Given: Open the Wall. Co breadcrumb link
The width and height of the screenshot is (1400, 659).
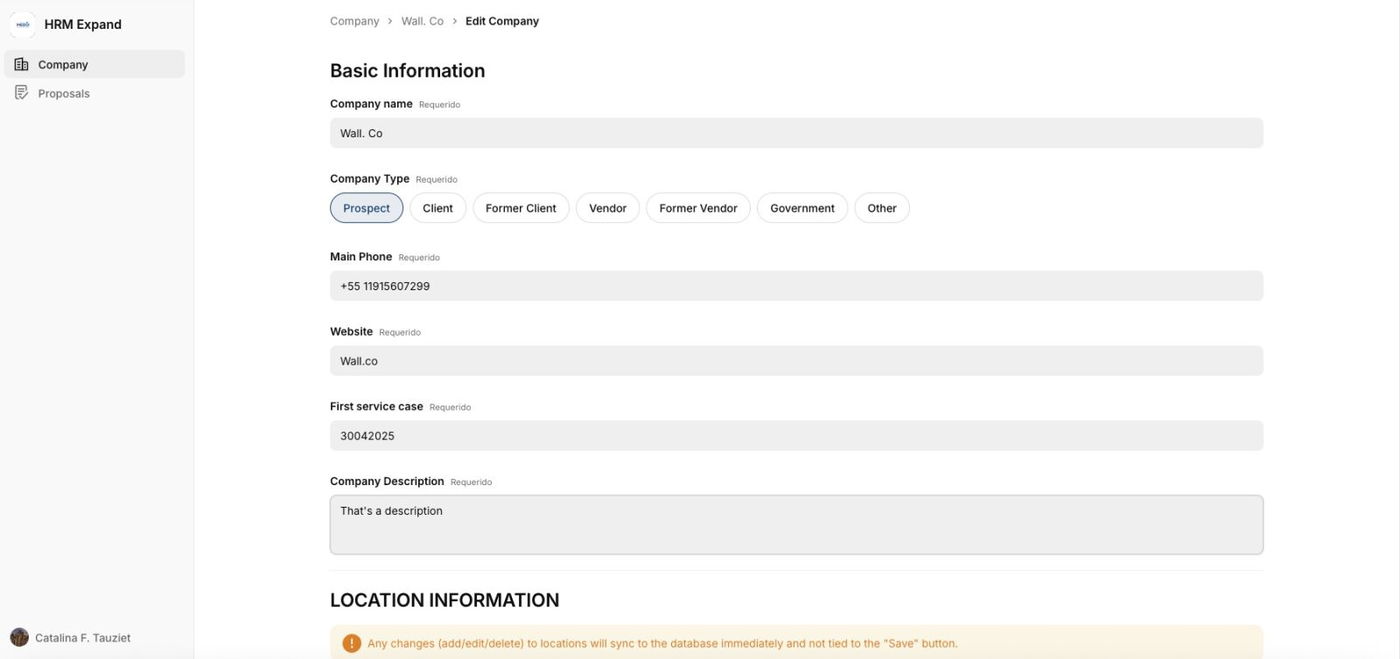Looking at the screenshot, I should (x=422, y=21).
